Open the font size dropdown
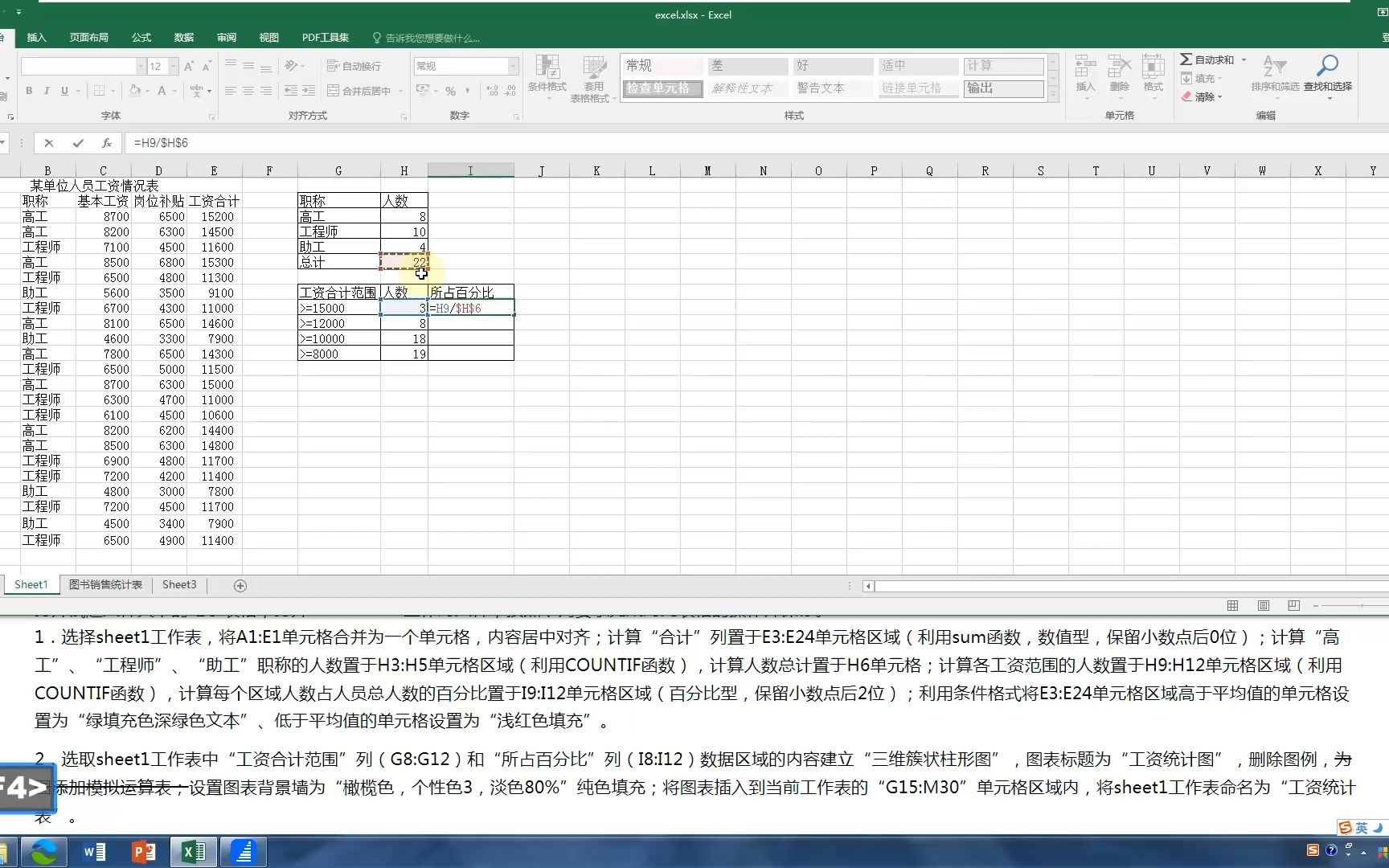 pyautogui.click(x=173, y=66)
